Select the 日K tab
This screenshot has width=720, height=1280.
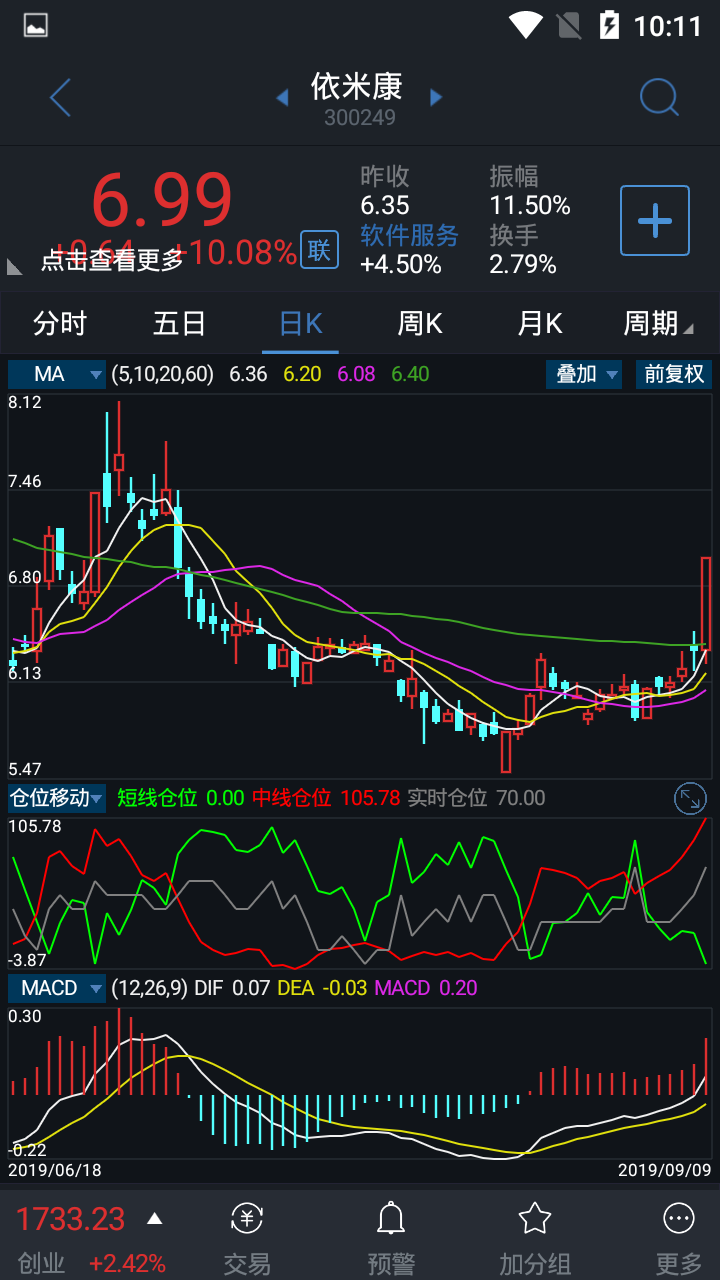(x=300, y=323)
